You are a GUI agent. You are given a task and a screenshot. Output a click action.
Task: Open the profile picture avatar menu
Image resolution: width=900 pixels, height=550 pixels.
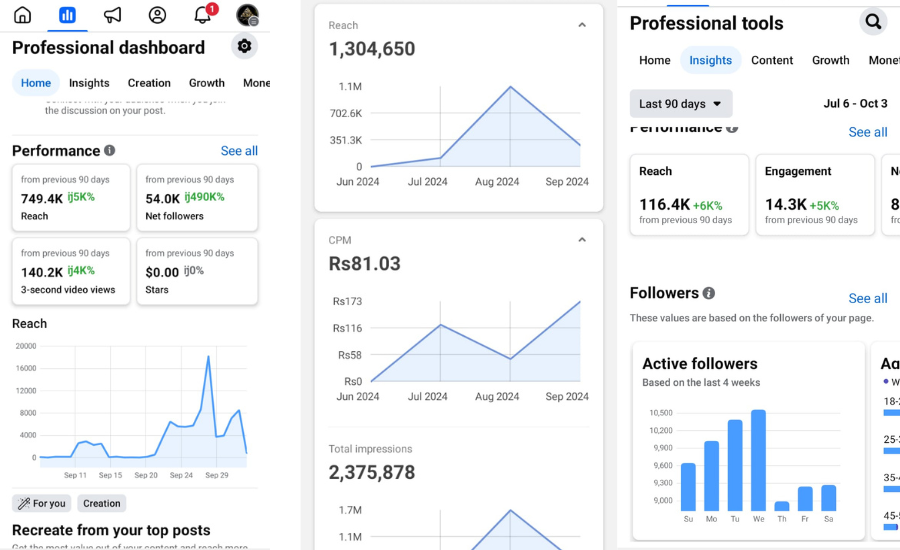click(x=247, y=15)
